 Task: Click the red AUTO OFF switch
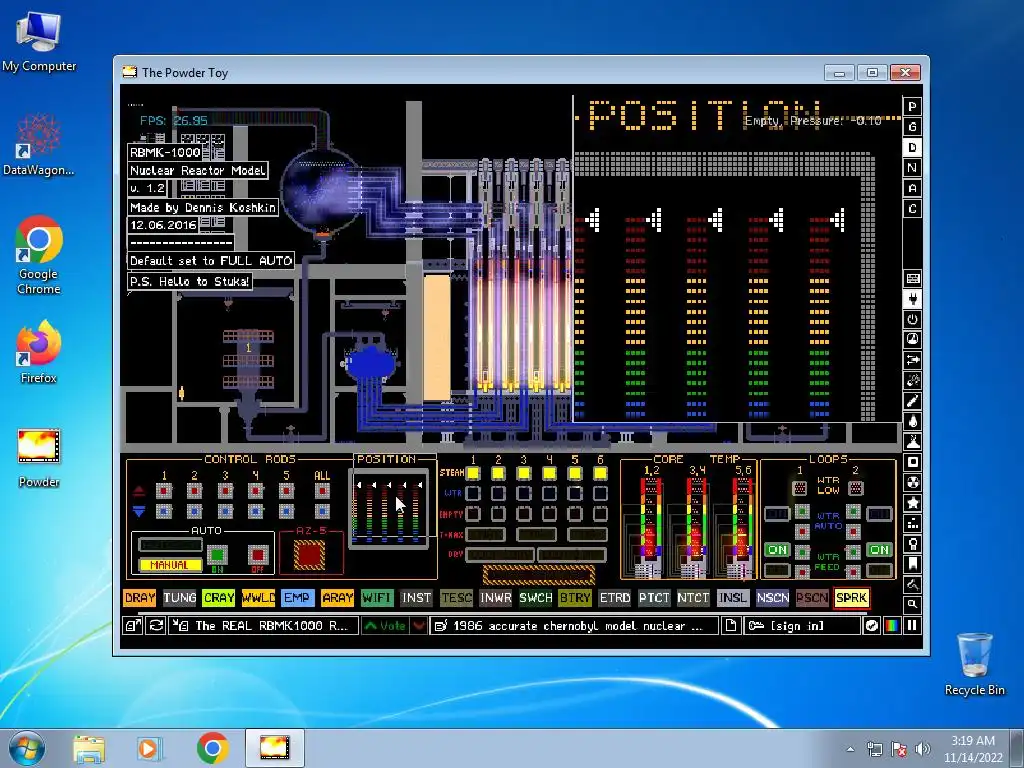pyautogui.click(x=258, y=556)
